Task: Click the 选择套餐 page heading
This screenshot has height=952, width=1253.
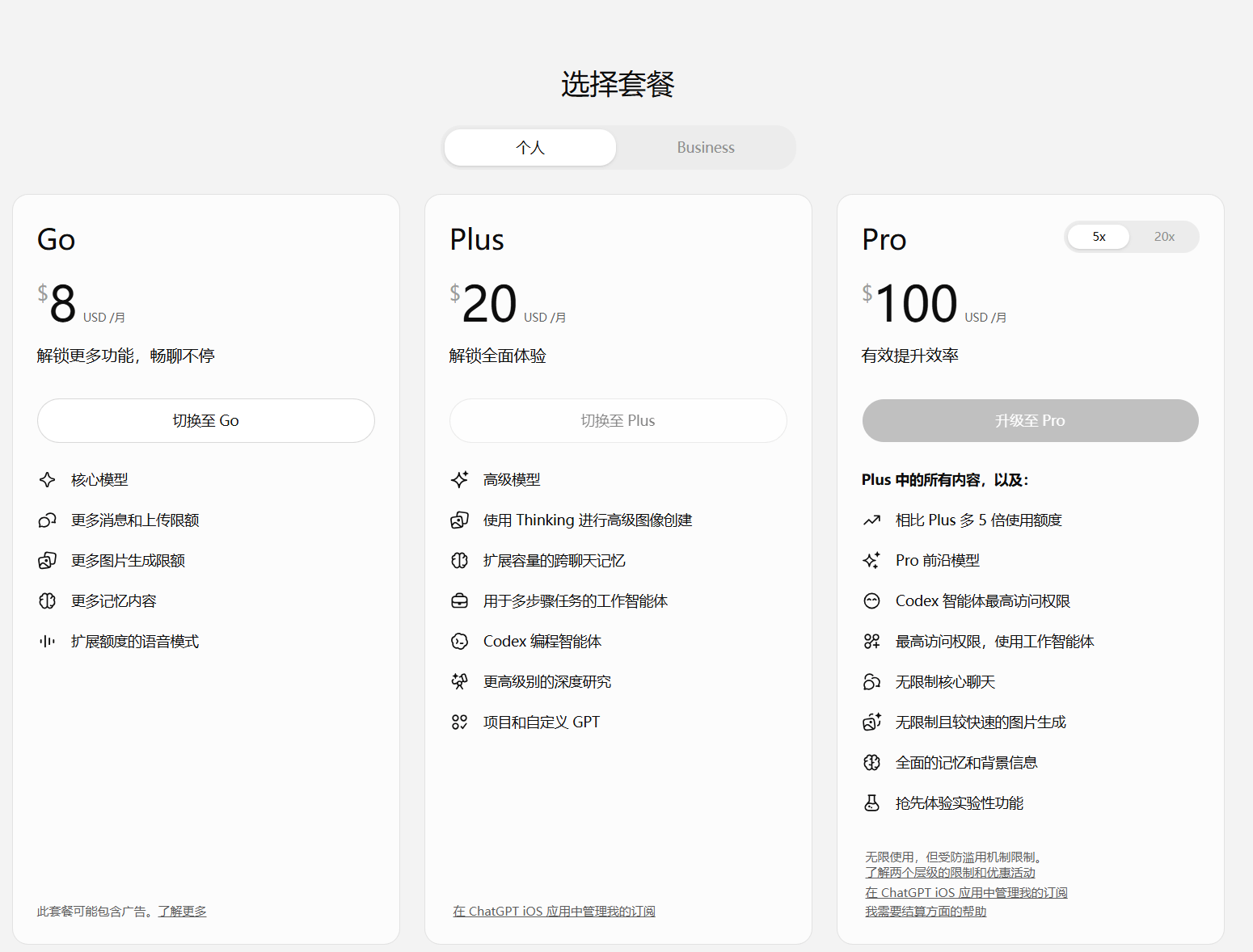Action: 618,84
